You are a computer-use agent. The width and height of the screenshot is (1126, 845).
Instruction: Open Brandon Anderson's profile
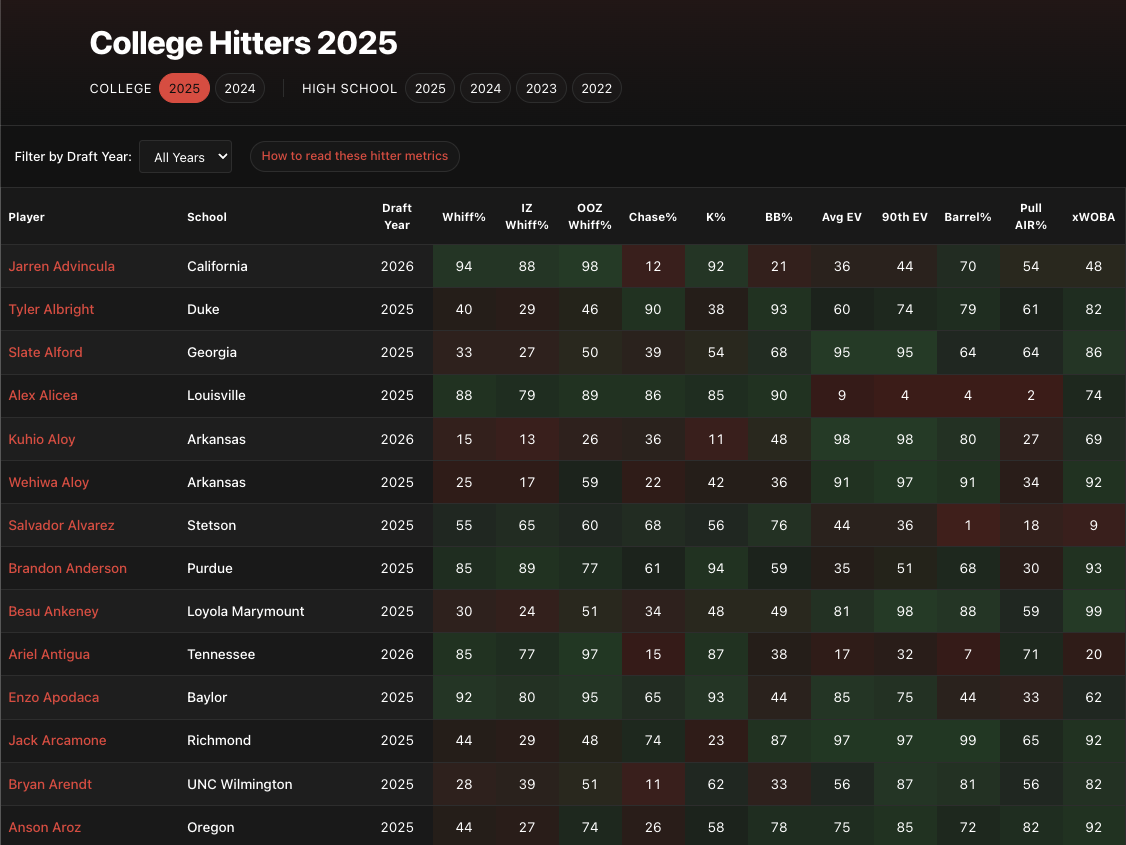(67, 568)
